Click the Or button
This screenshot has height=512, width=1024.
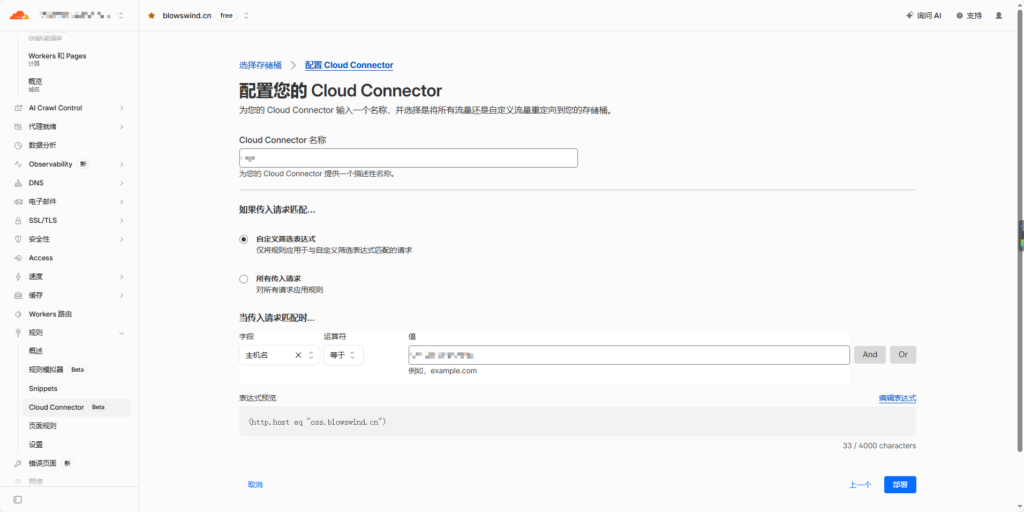903,355
